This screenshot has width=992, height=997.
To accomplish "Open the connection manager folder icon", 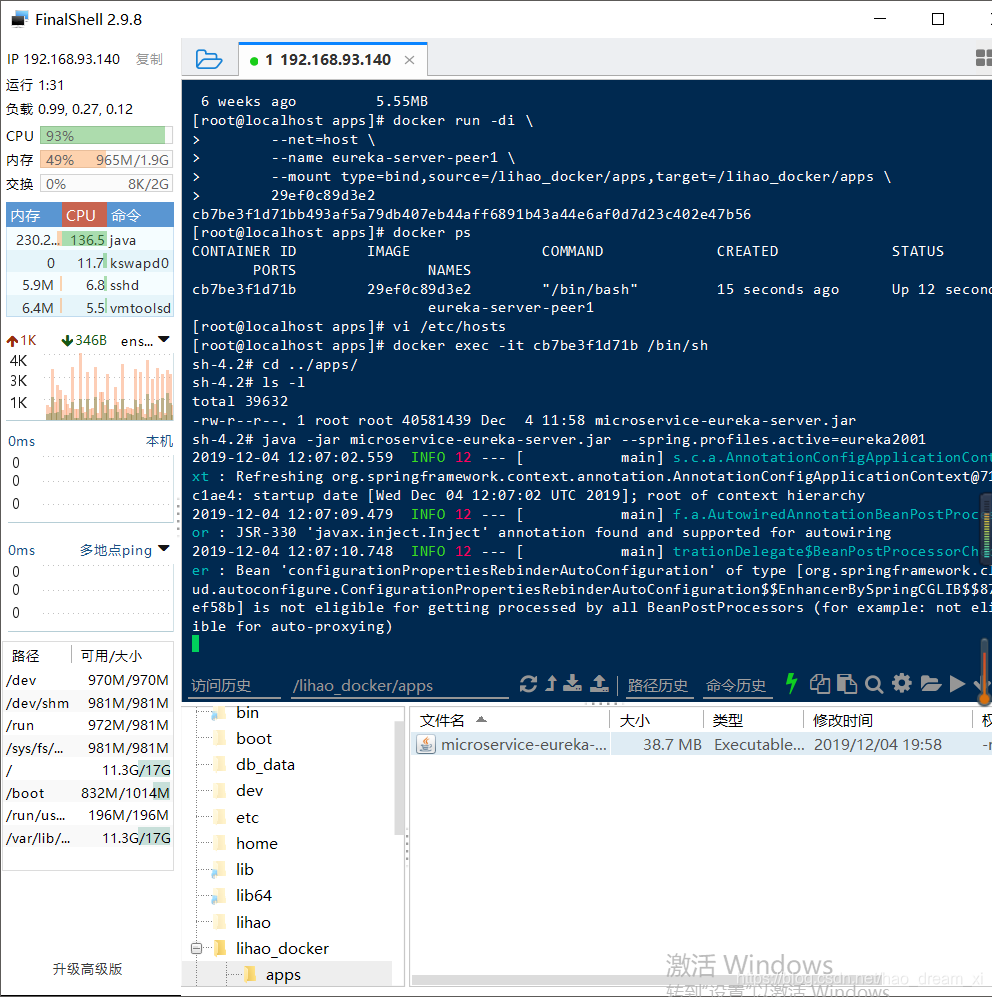I will (x=209, y=59).
